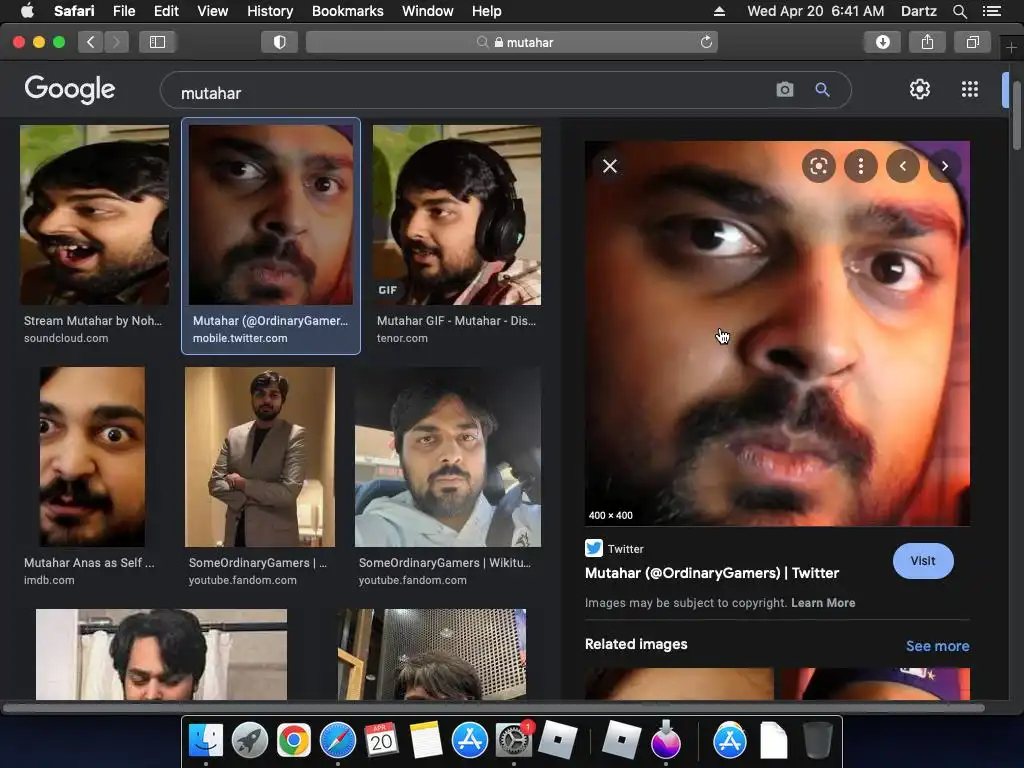Run the search with magnifier icon

822,89
